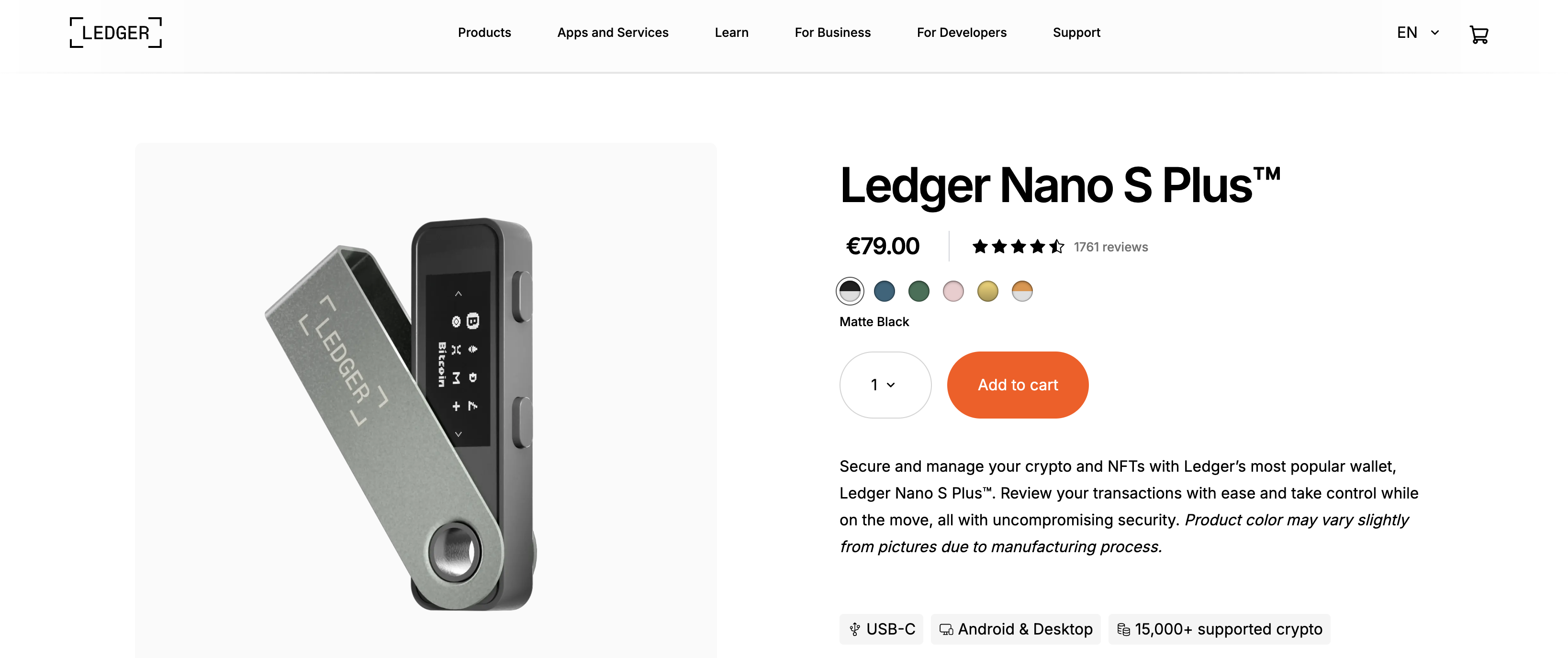
Task: Open the Apps and Services menu
Action: [x=612, y=33]
